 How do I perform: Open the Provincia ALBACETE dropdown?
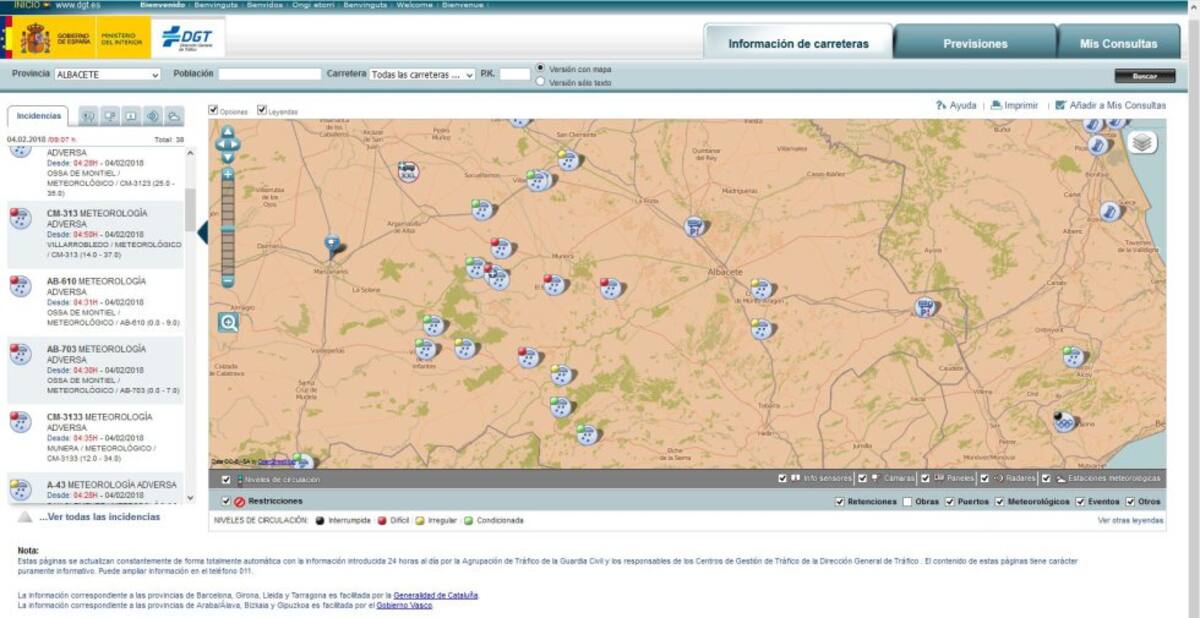coord(107,74)
